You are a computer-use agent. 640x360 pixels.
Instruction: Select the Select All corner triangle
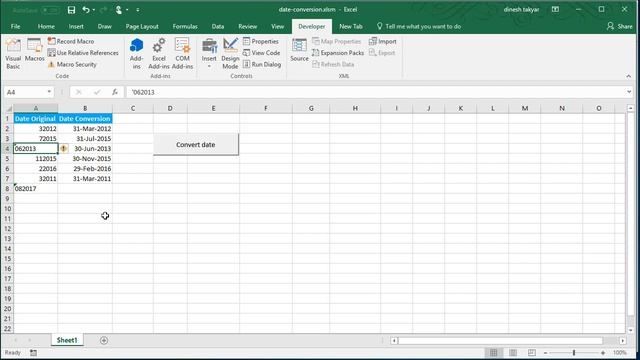coord(8,108)
